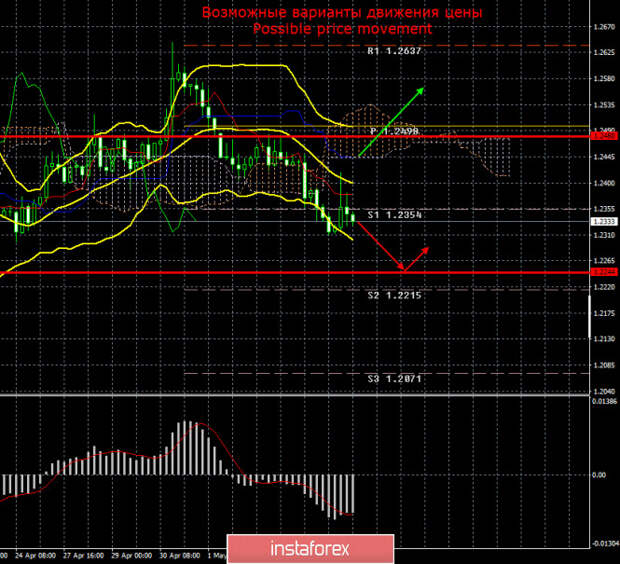Click the 1.2175 price axis value
Image resolution: width=620 pixels, height=564 pixels.
605,313
